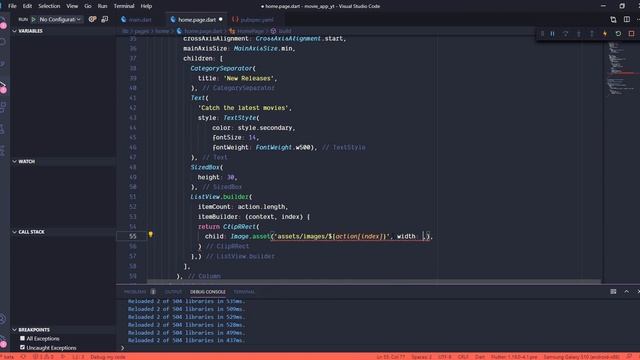Click Spaces: 2 indentation in status bar

421,357
